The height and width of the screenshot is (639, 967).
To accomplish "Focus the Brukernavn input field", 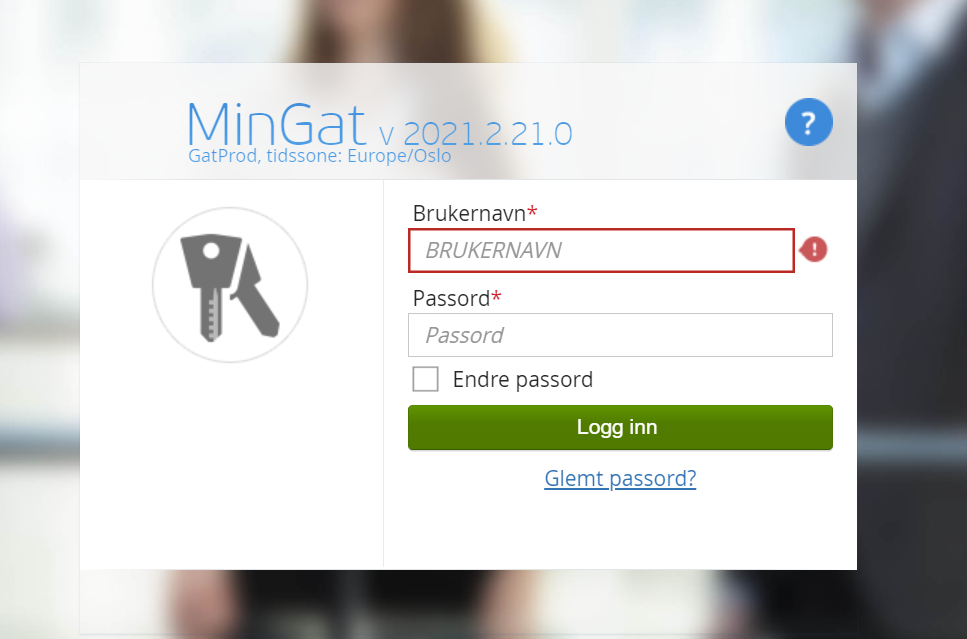I will click(601, 250).
